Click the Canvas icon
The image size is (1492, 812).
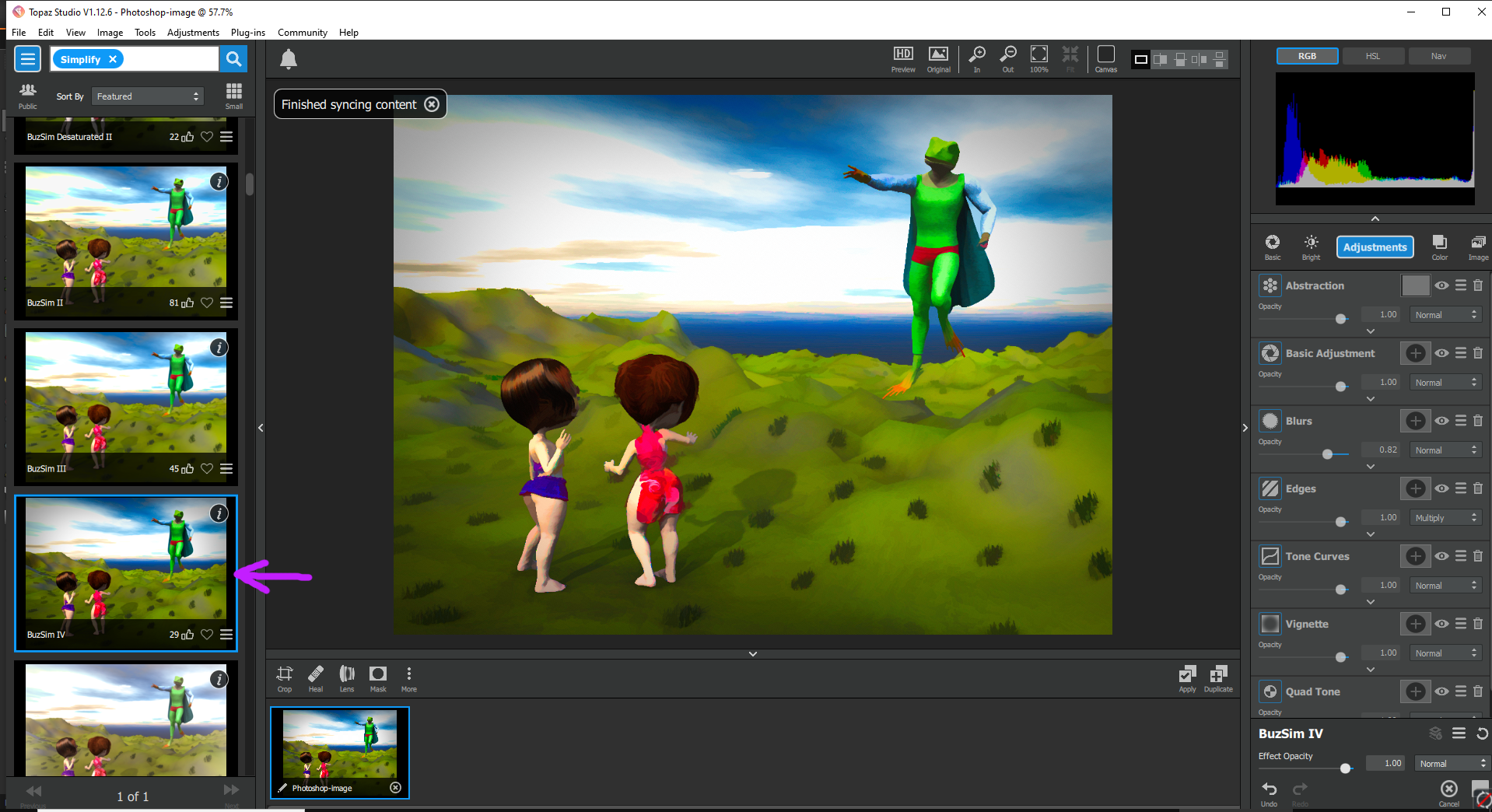[x=1106, y=59]
